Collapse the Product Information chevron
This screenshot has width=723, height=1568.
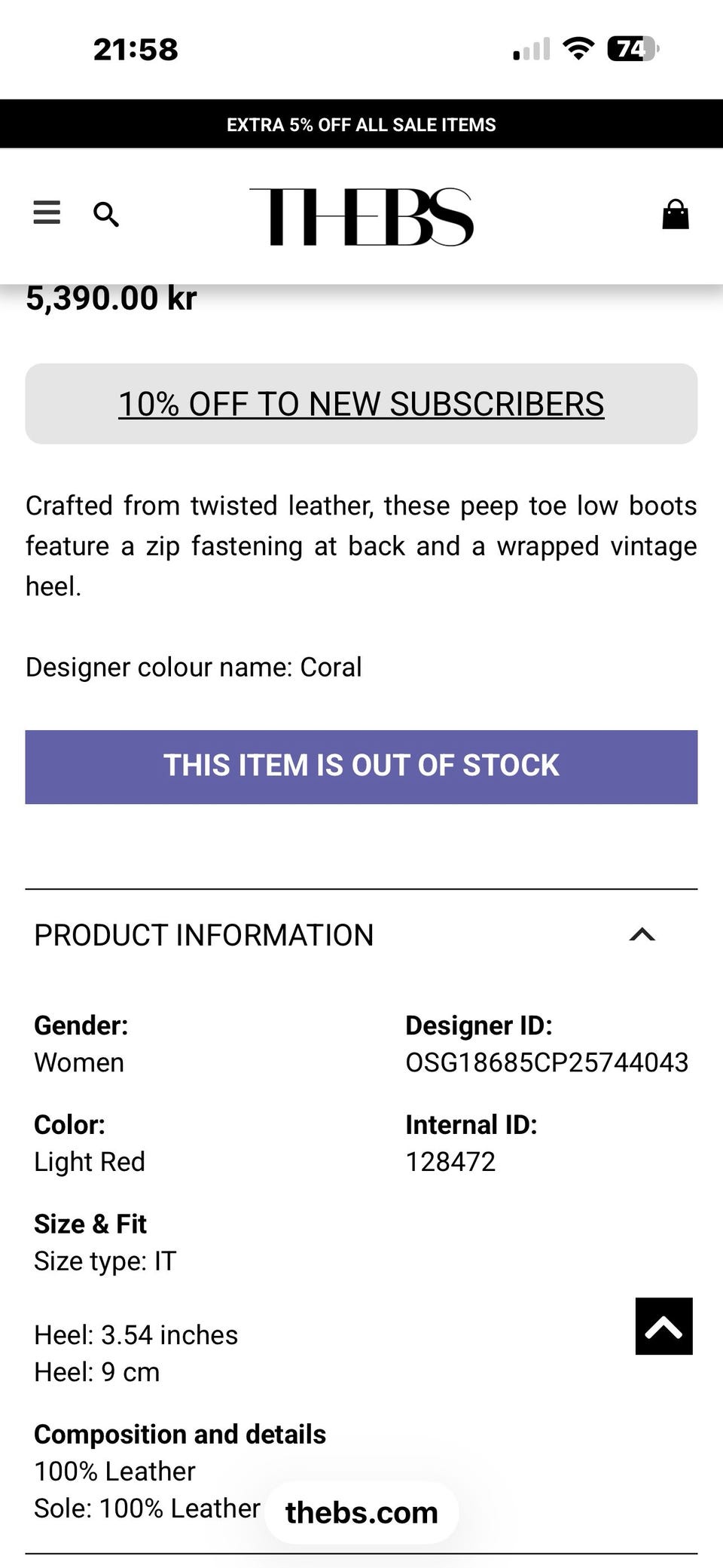pyautogui.click(x=642, y=935)
